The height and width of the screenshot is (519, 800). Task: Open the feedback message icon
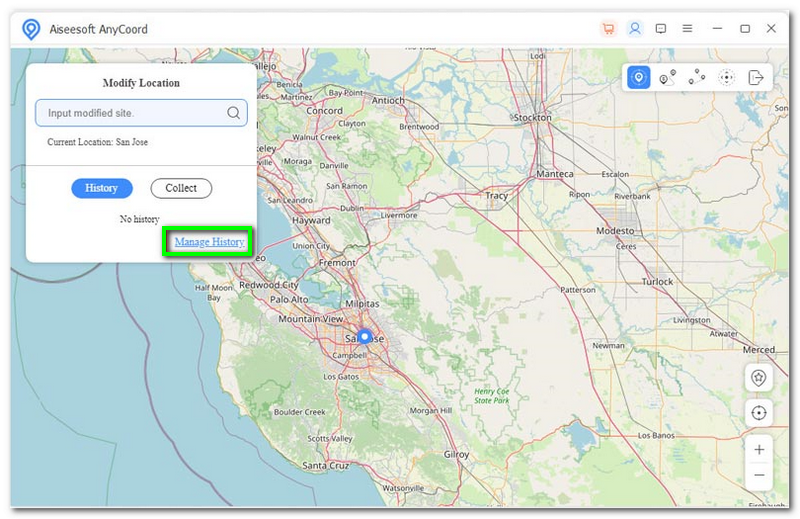pos(661,29)
